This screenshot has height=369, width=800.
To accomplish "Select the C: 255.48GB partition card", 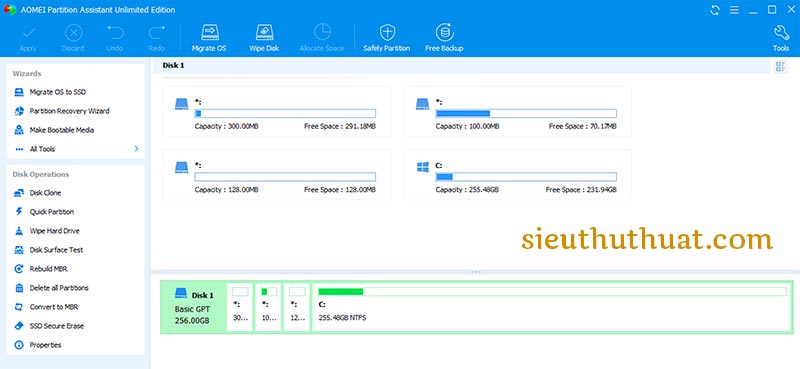I will click(x=517, y=175).
